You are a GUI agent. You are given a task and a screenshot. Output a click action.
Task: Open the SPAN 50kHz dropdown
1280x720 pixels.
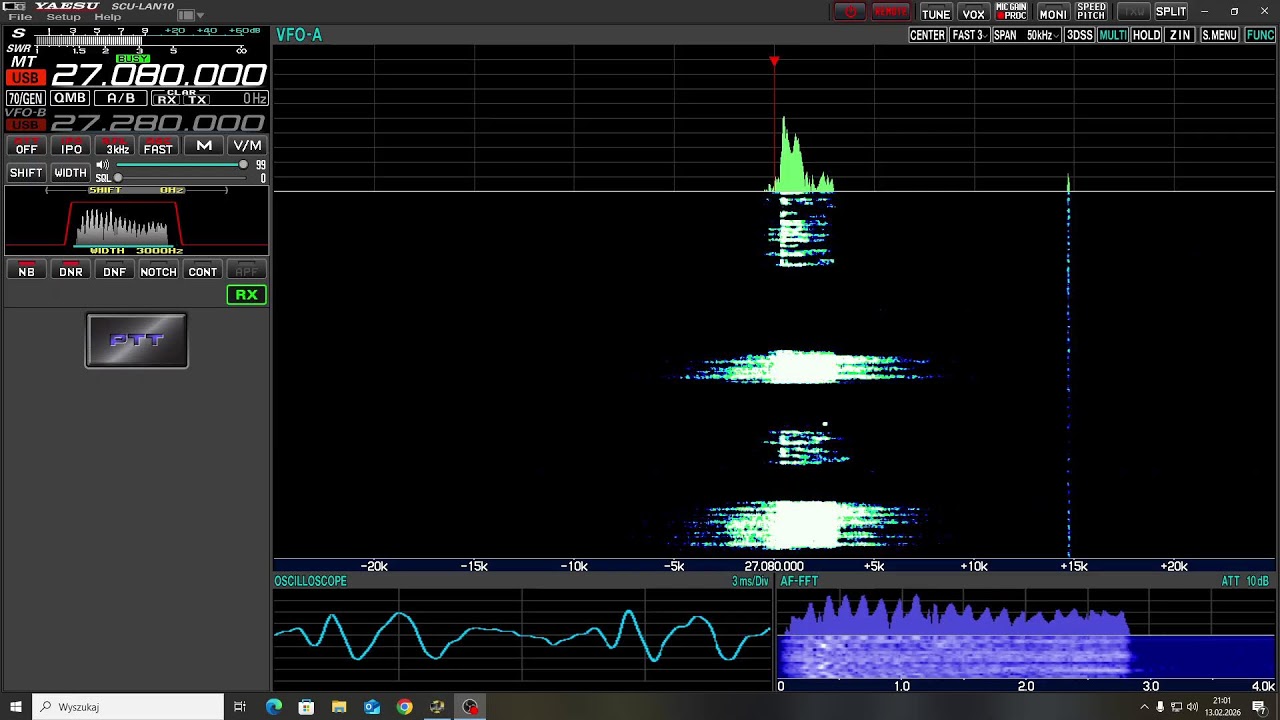(1026, 35)
